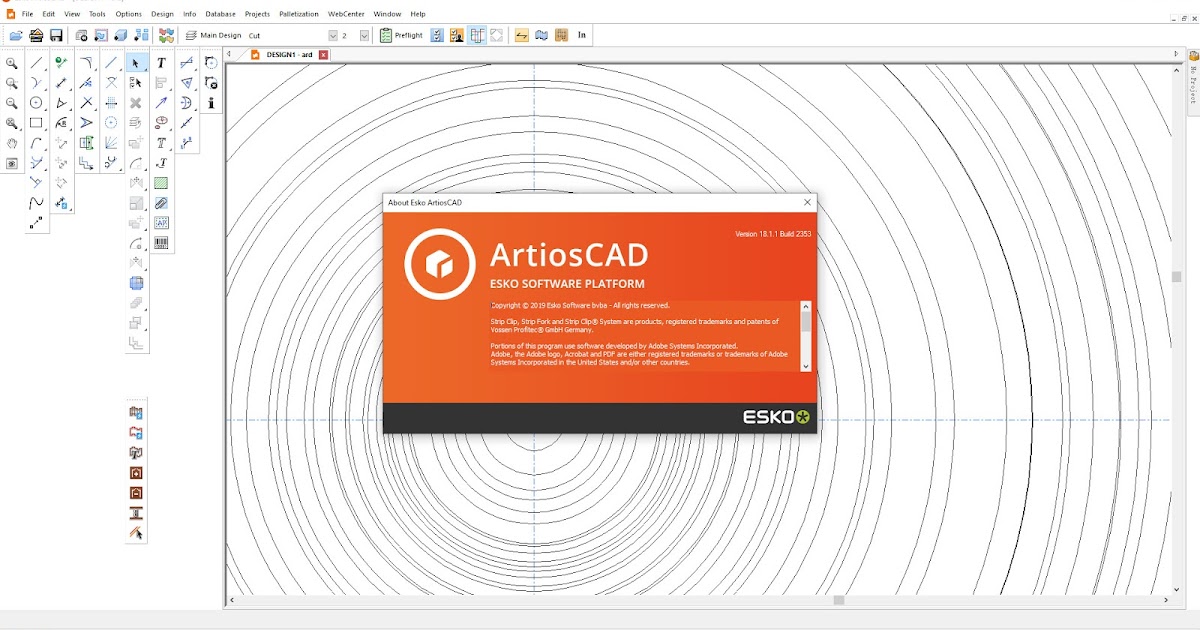The width and height of the screenshot is (1200, 630).
Task: Open the Preflight checklist tool
Action: tap(401, 35)
